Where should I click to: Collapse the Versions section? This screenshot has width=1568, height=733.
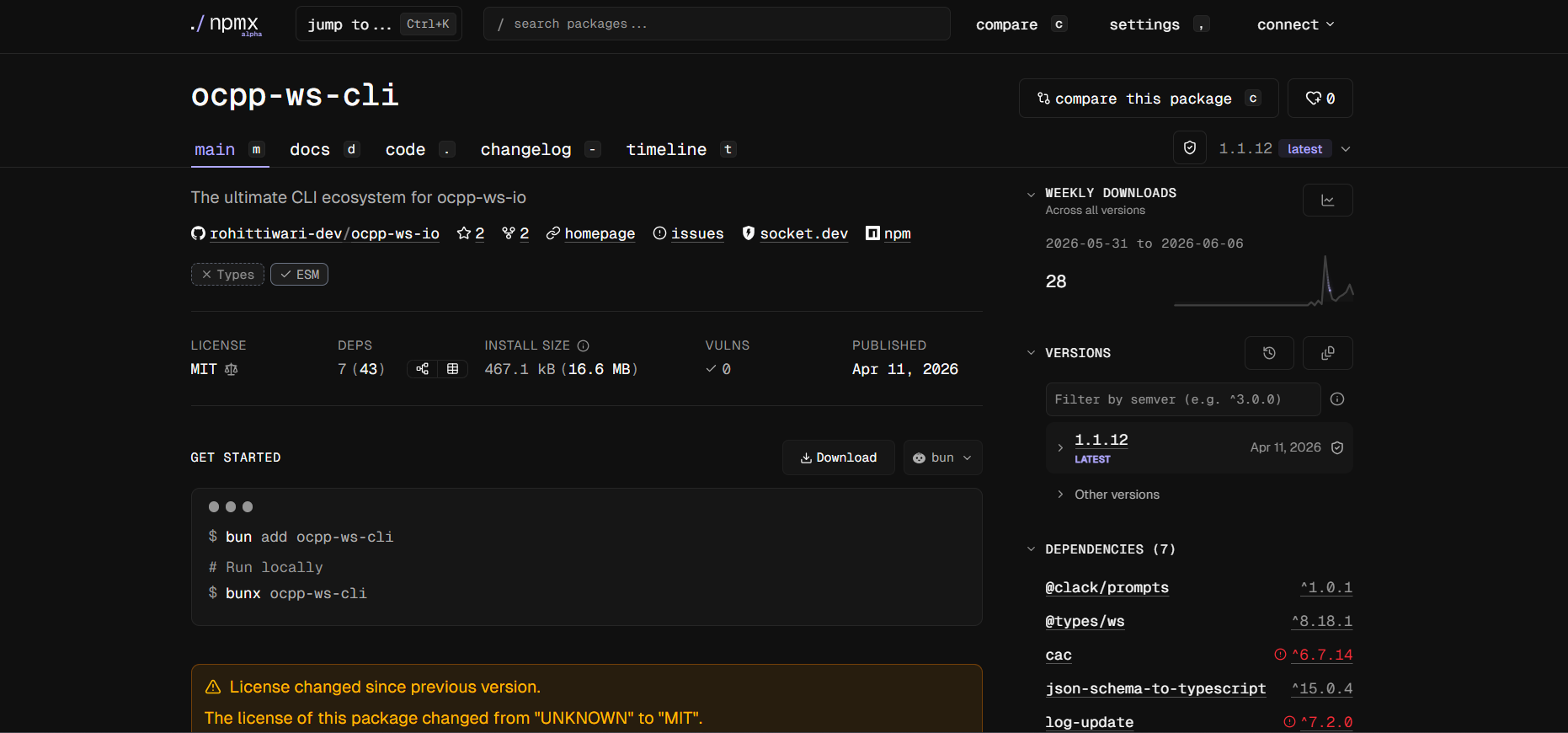(1031, 353)
